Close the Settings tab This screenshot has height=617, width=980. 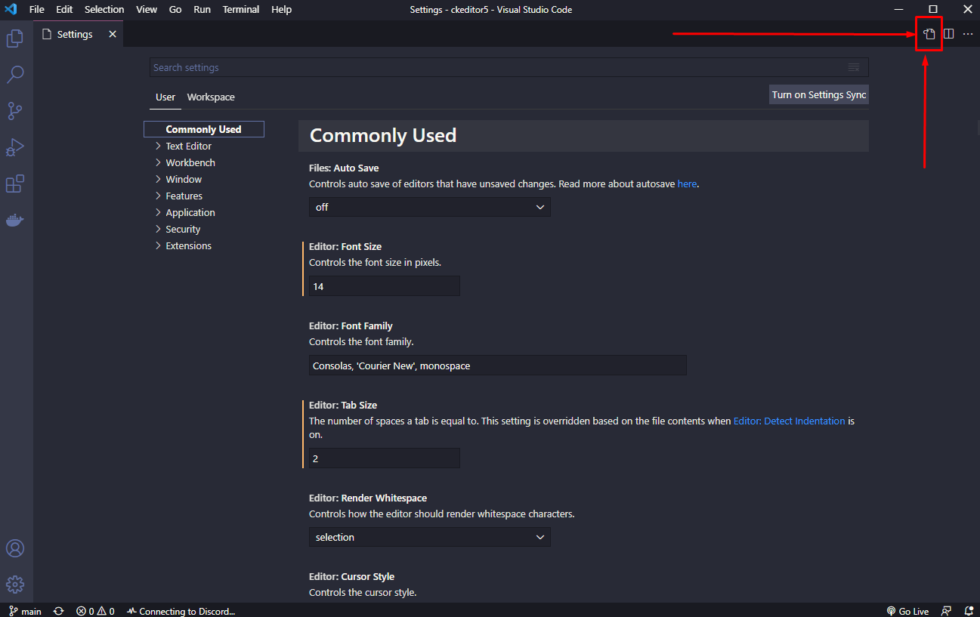pos(112,34)
